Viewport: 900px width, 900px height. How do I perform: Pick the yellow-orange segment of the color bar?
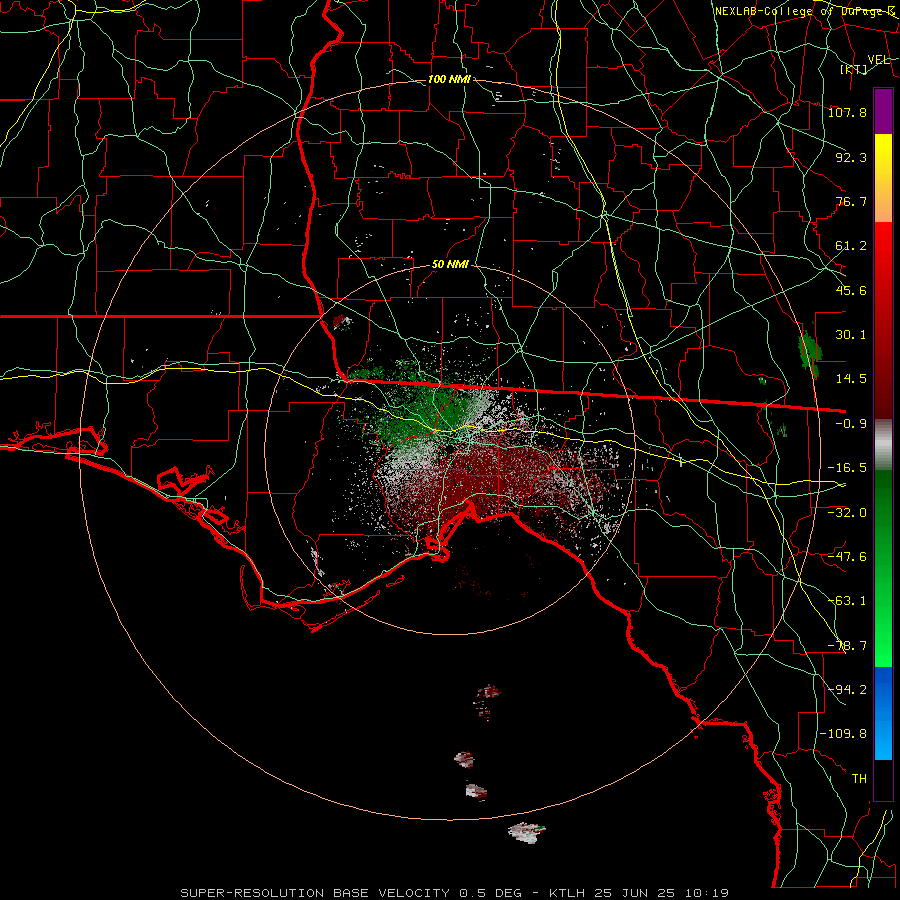click(x=883, y=178)
